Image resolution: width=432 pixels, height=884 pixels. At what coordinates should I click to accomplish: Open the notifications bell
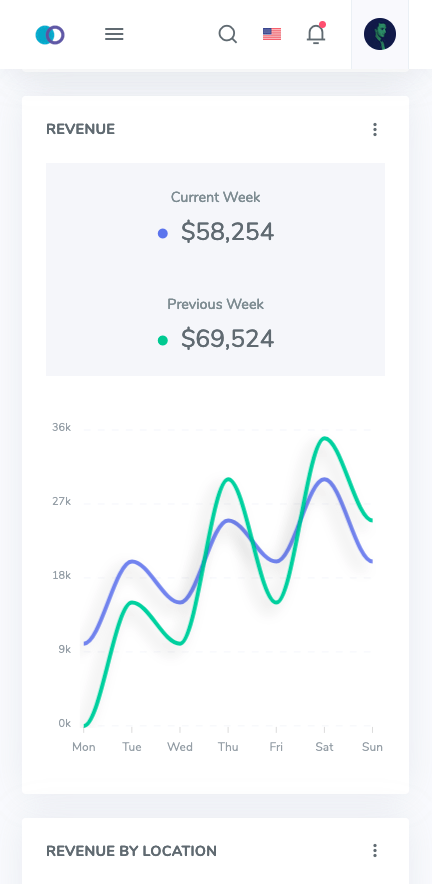[316, 34]
